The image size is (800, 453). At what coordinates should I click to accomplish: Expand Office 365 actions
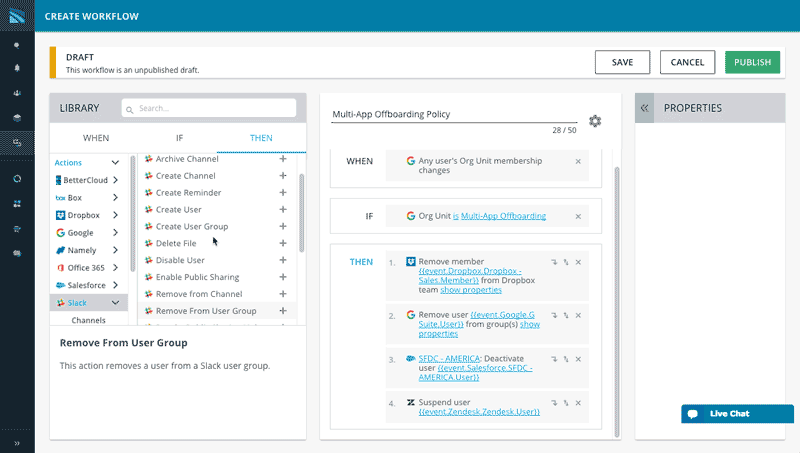(x=115, y=268)
